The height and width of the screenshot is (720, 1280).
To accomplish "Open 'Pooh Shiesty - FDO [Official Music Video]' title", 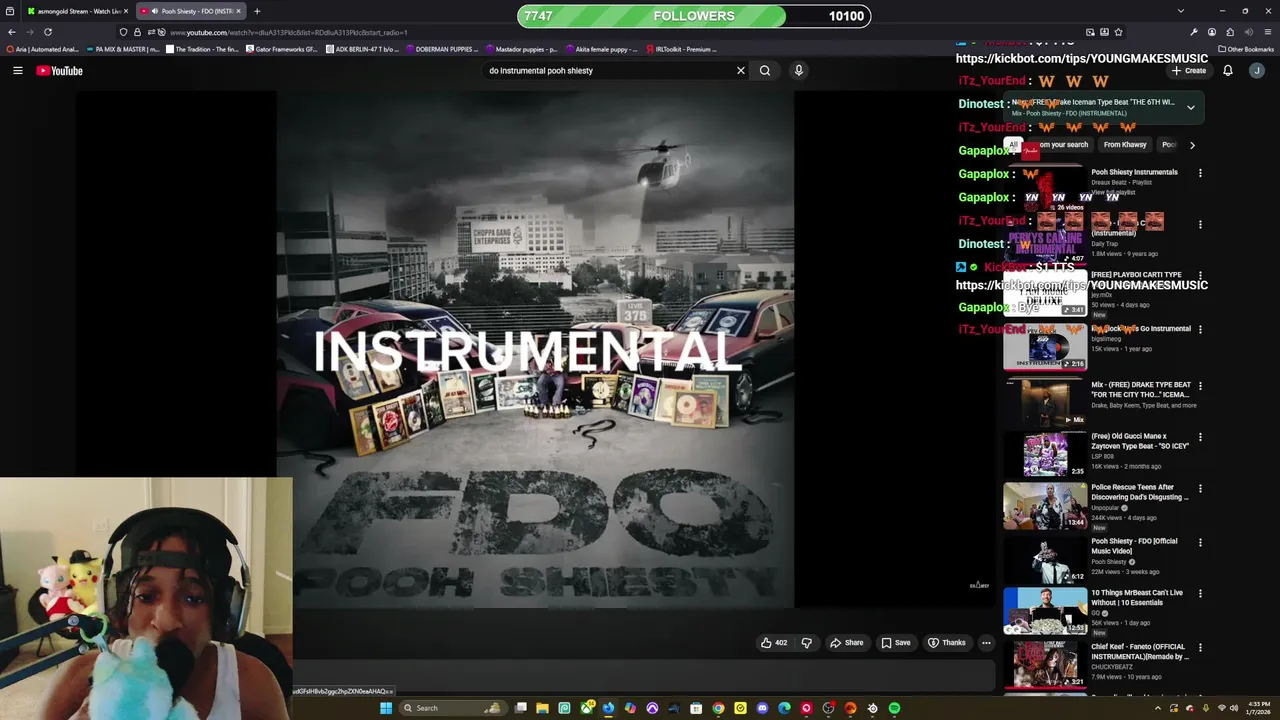I will (1134, 546).
